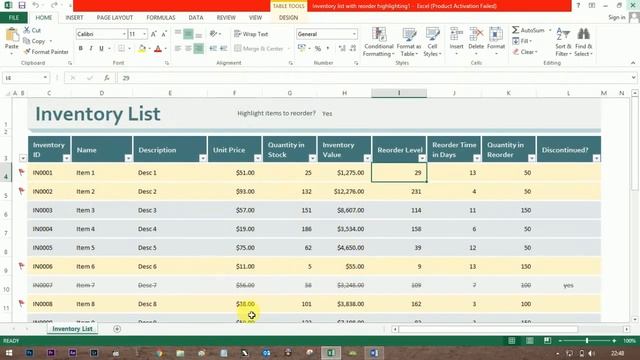Click the Format Painter brush
Viewport: 640px width, 360px height.
pyautogui.click(x=46, y=52)
